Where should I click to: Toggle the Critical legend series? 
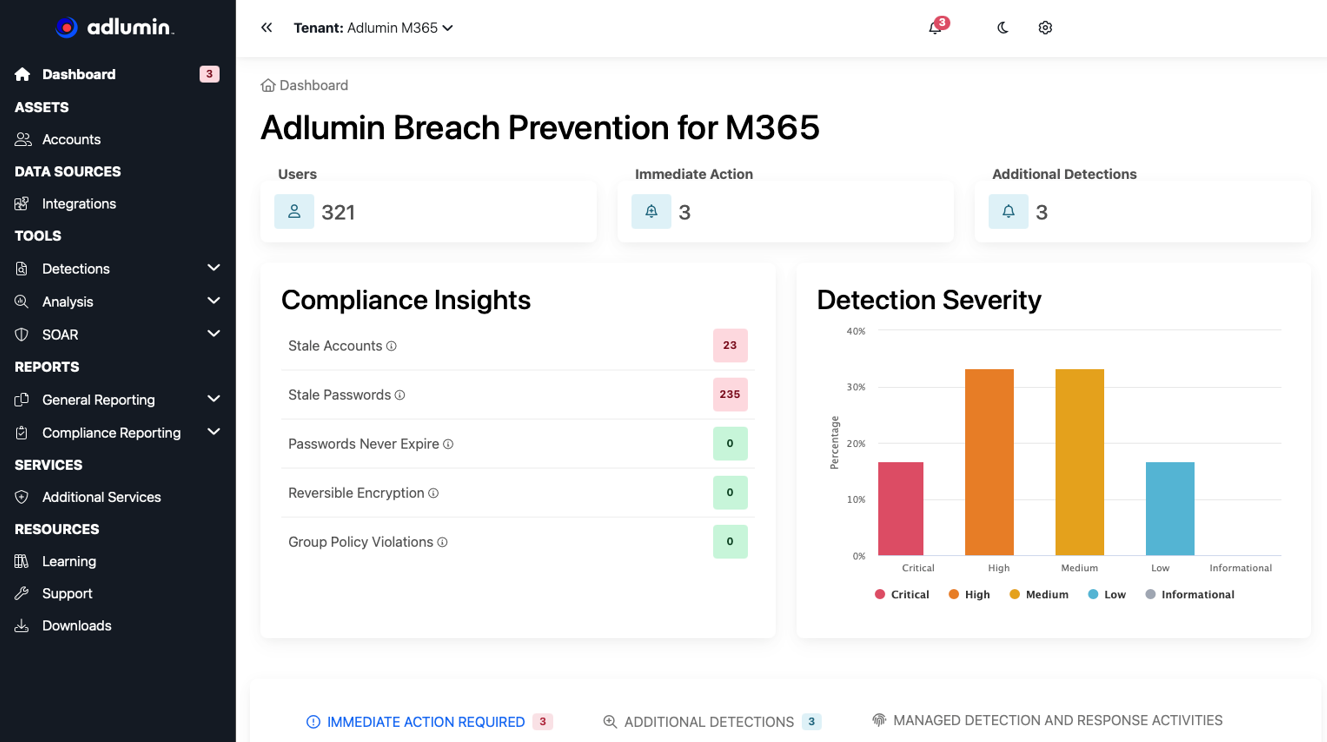point(902,594)
